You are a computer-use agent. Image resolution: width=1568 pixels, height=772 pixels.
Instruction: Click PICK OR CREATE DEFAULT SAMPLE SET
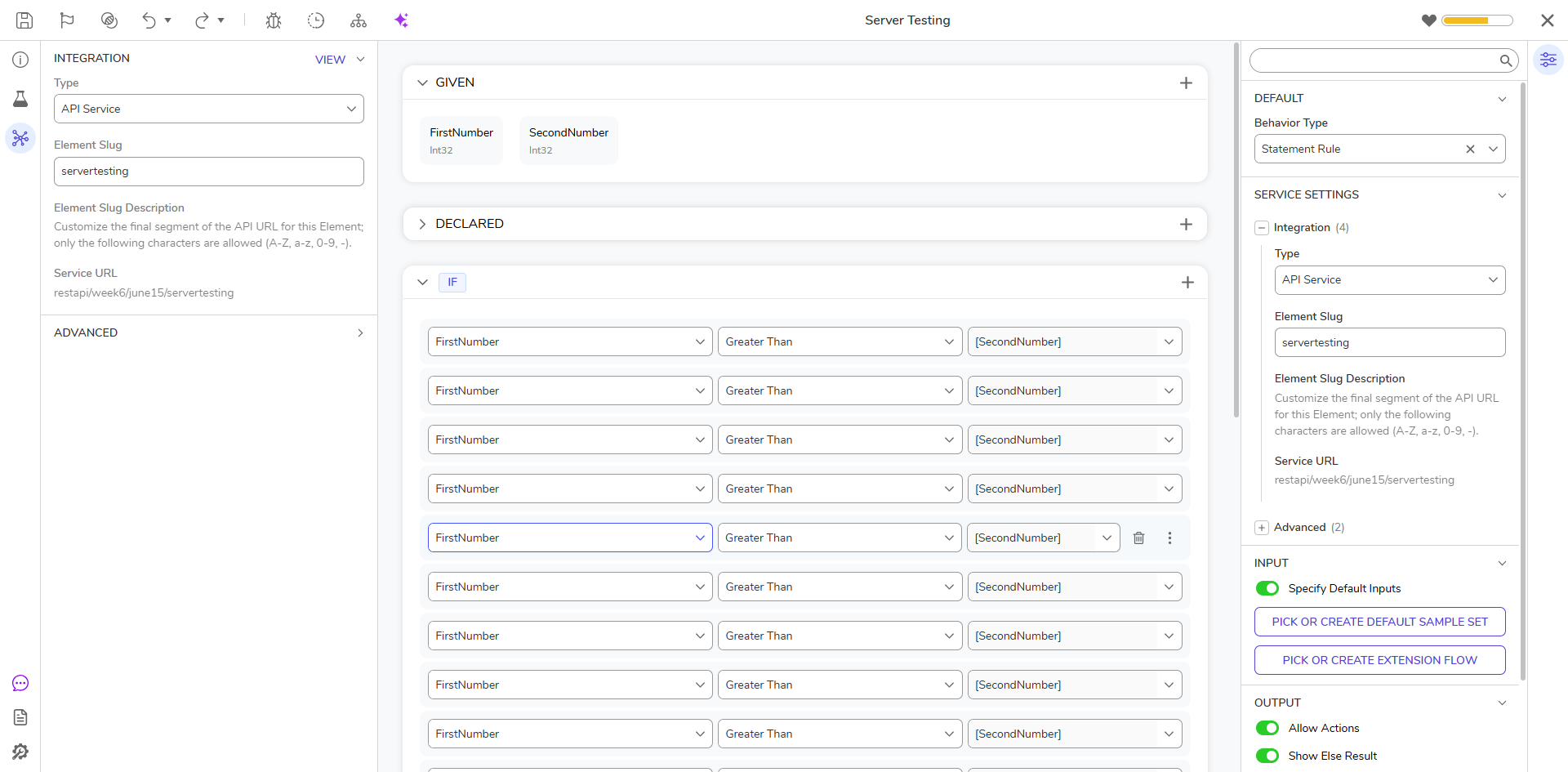[1380, 622]
